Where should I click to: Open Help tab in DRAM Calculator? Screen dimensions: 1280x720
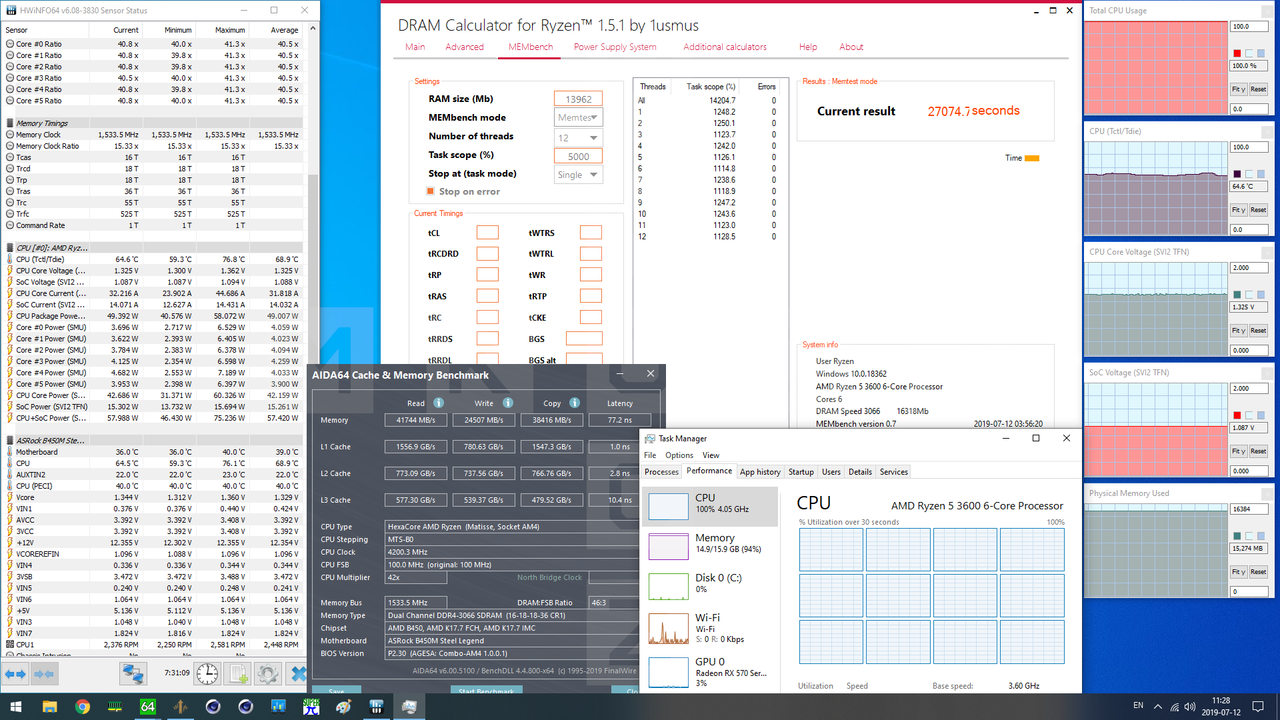[808, 47]
